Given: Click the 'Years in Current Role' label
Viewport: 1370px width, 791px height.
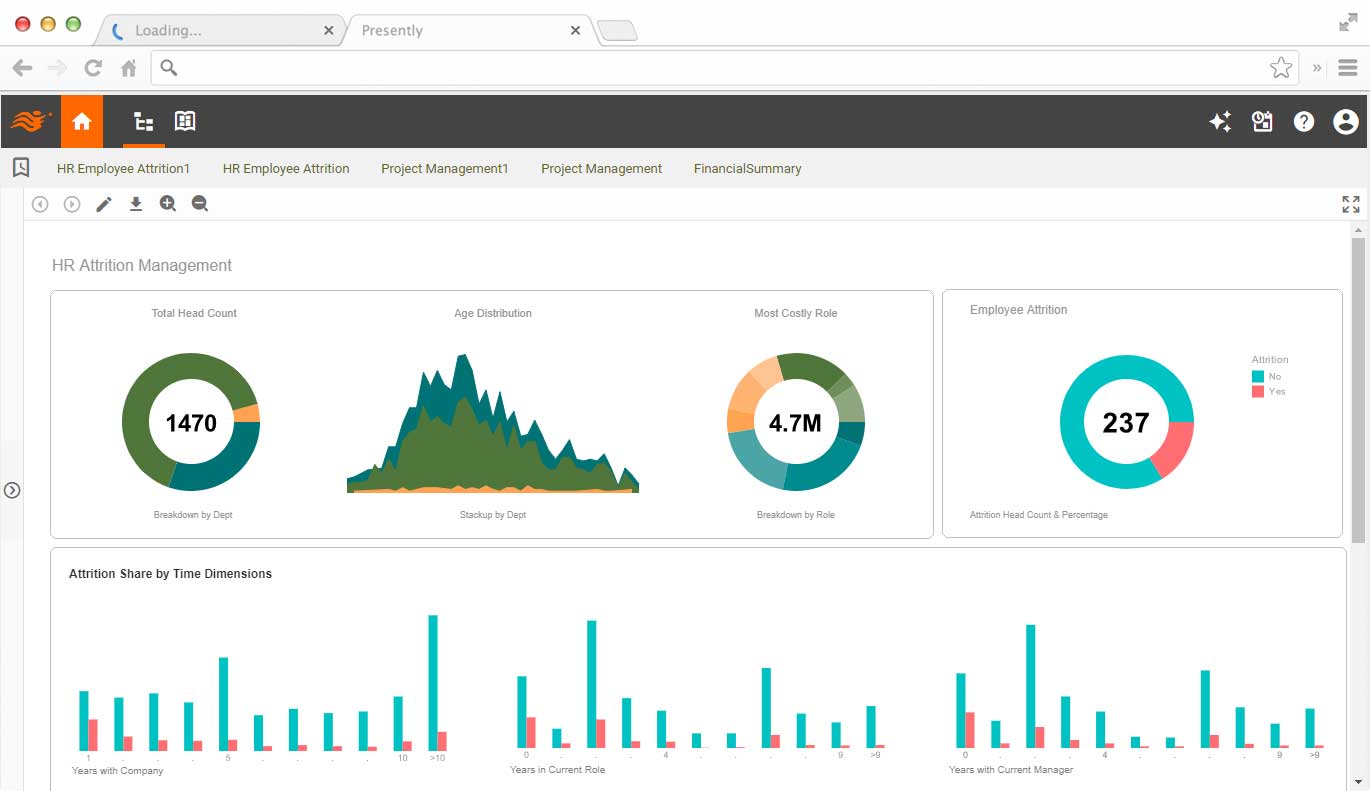Looking at the screenshot, I should pos(557,769).
